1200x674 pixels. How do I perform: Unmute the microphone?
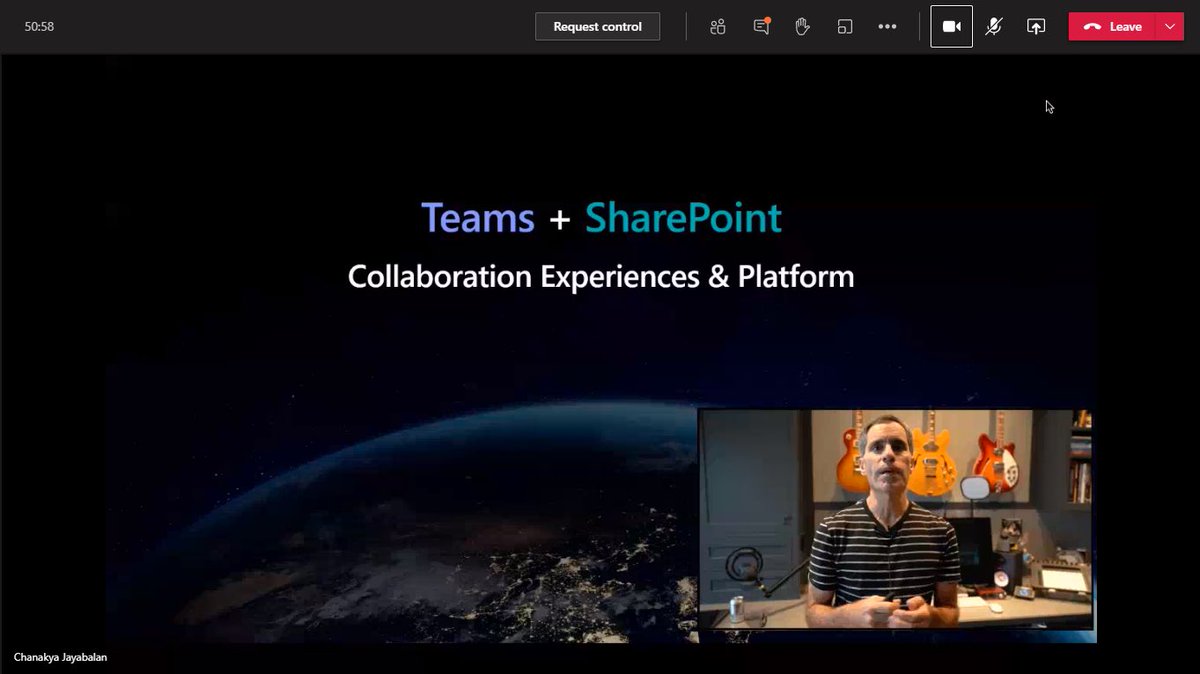point(994,27)
